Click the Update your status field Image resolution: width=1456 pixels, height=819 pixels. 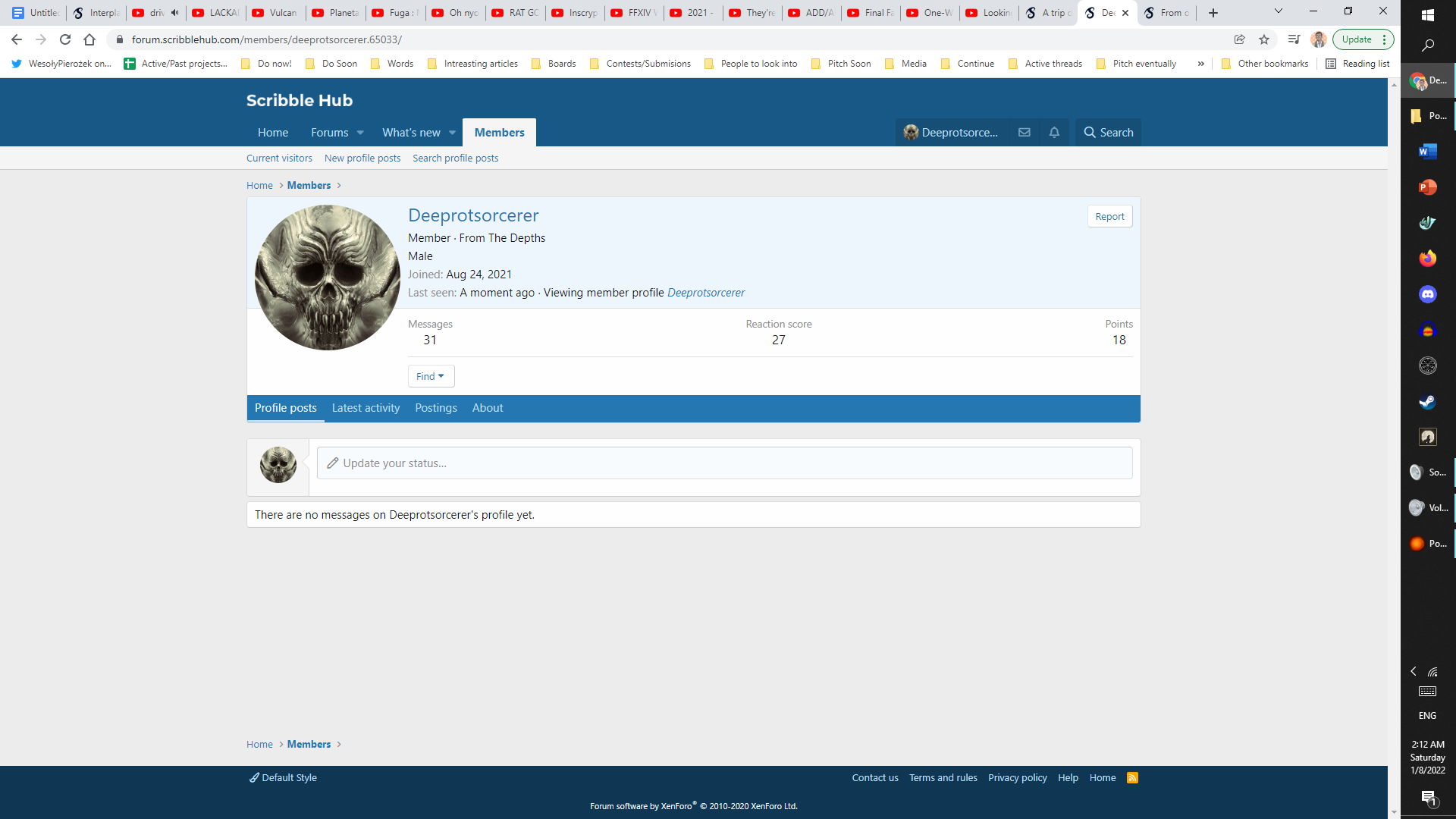724,463
